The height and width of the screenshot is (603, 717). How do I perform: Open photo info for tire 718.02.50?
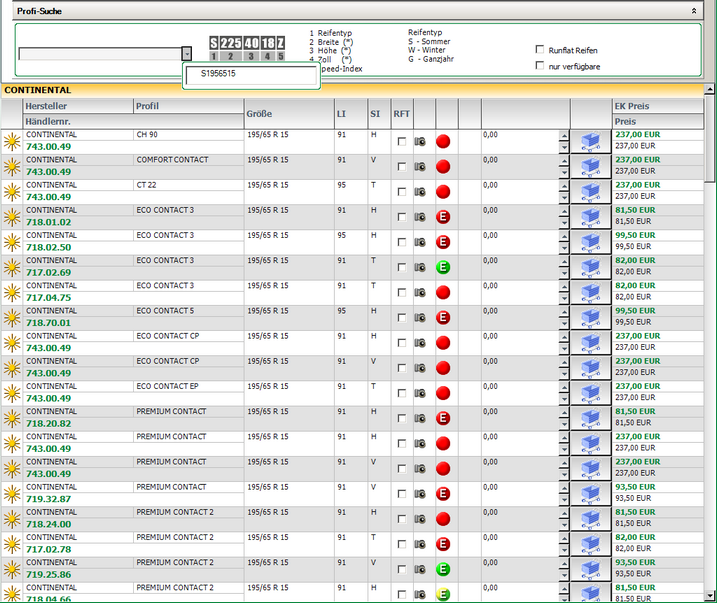(x=420, y=242)
